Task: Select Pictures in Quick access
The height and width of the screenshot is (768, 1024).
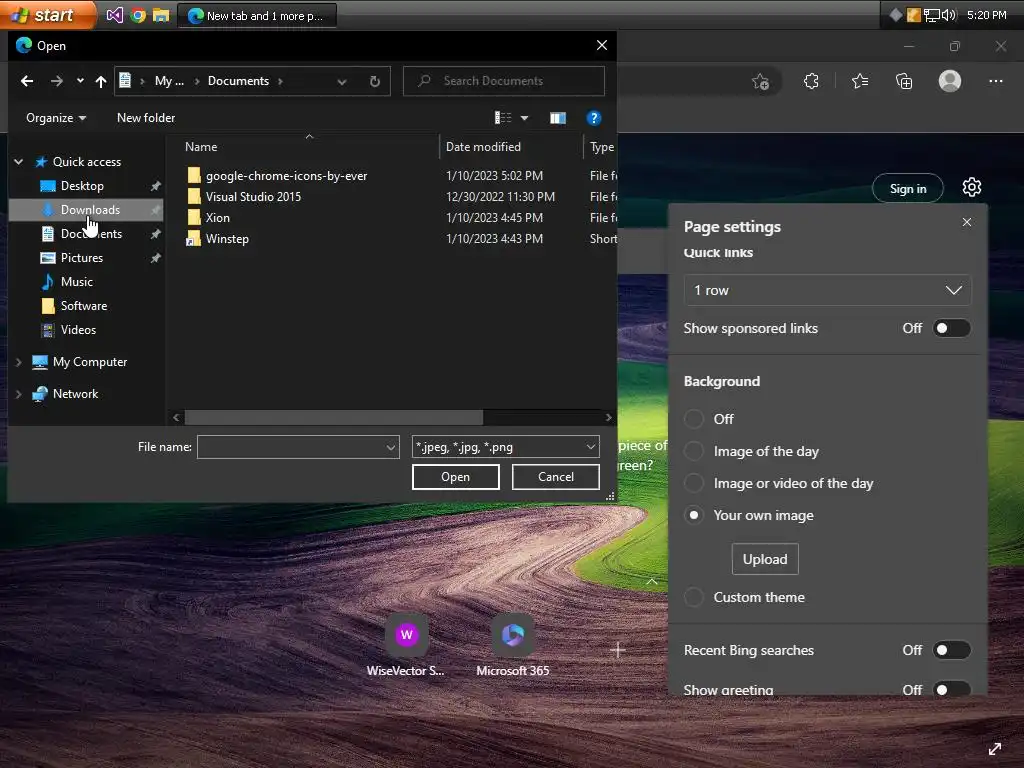Action: 82,258
